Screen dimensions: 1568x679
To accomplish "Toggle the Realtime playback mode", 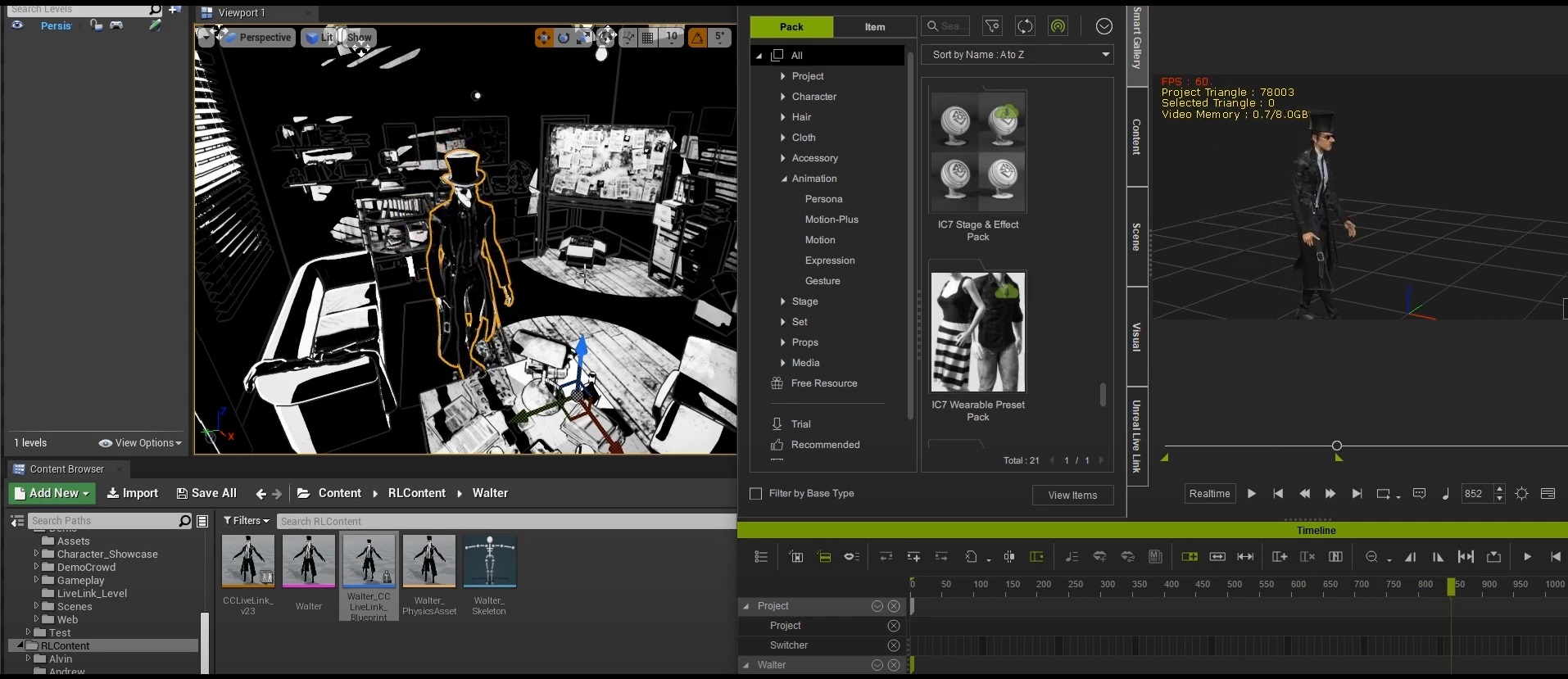I will (1209, 494).
